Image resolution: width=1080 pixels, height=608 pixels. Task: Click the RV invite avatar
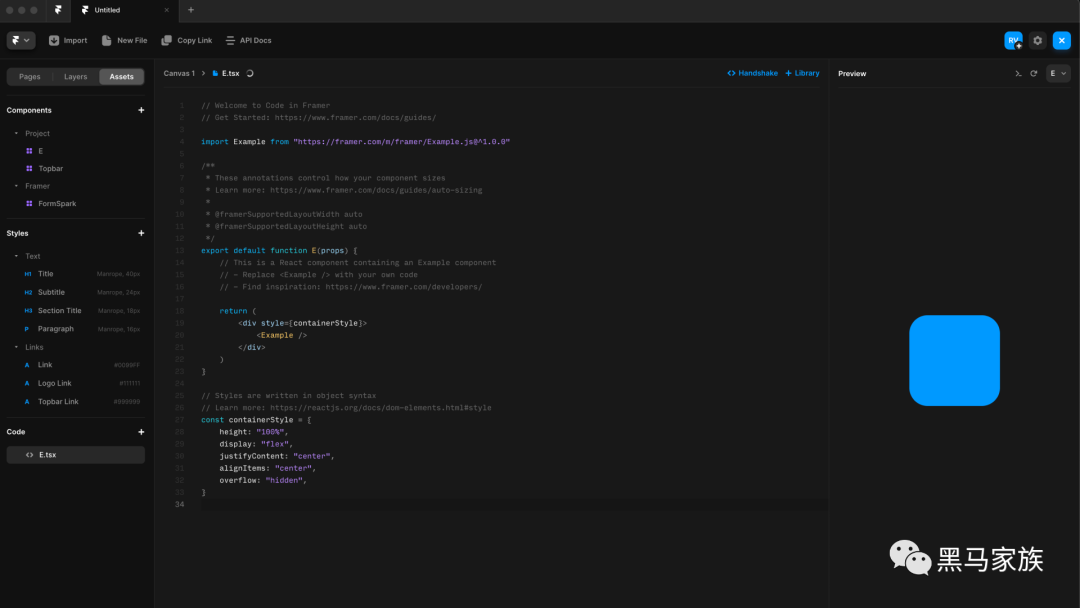[1013, 41]
